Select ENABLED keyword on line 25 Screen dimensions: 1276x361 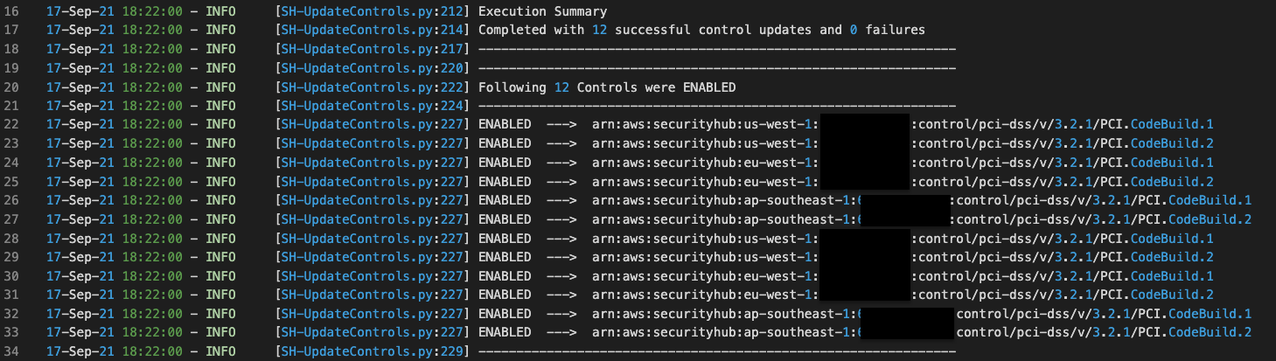tap(505, 181)
